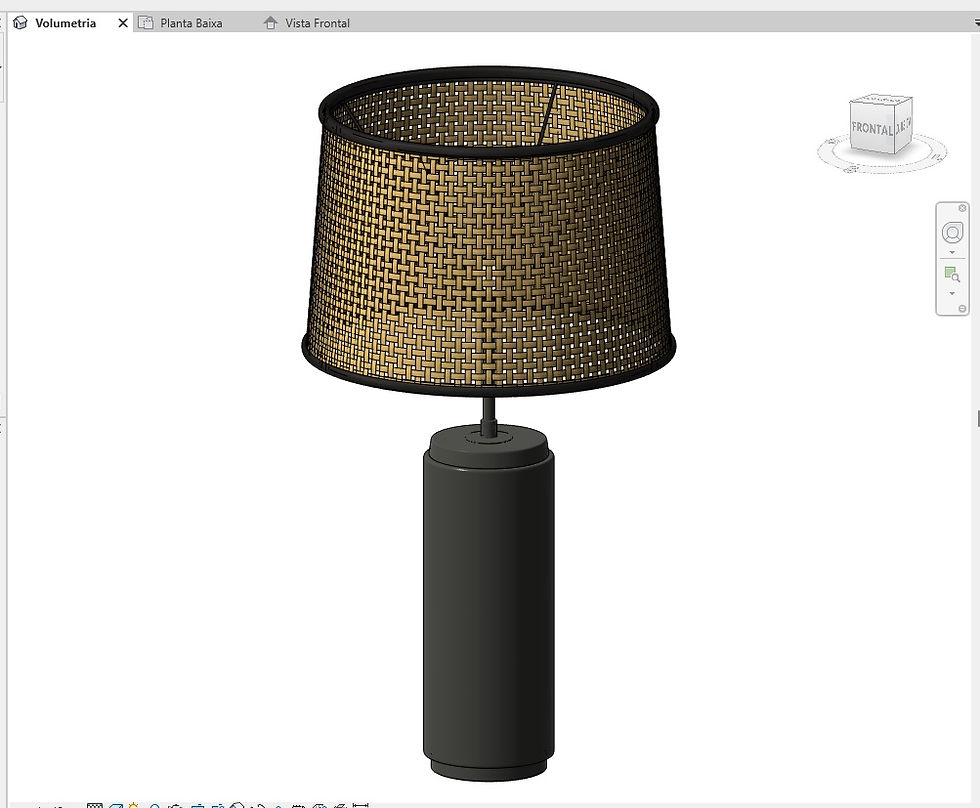Select the dark cylindrical lamp base
Viewport: 980px width, 808px height.
point(489,603)
